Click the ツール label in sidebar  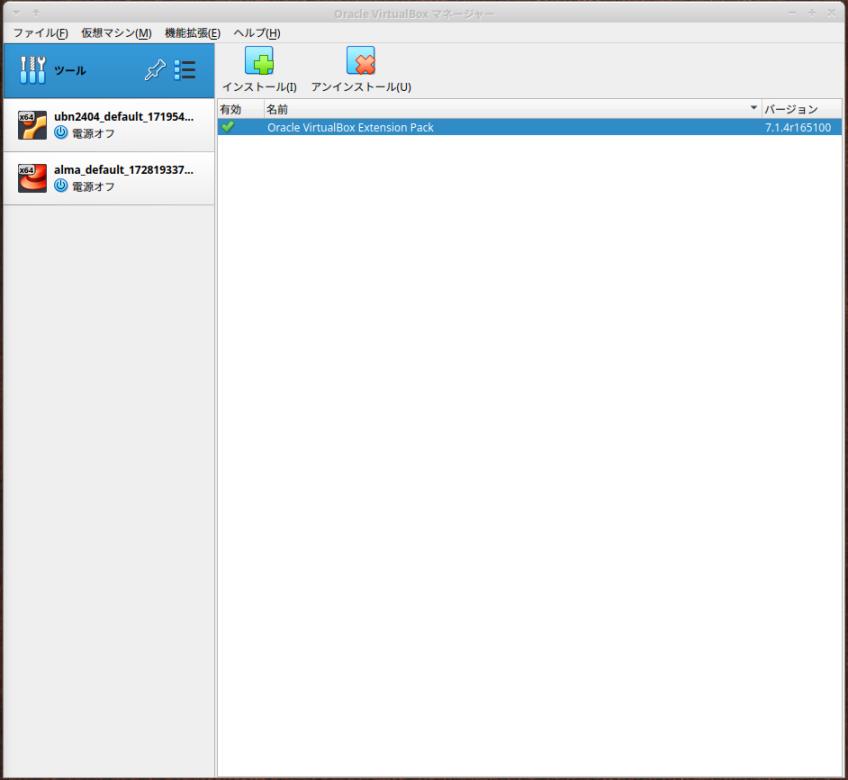[x=70, y=71]
